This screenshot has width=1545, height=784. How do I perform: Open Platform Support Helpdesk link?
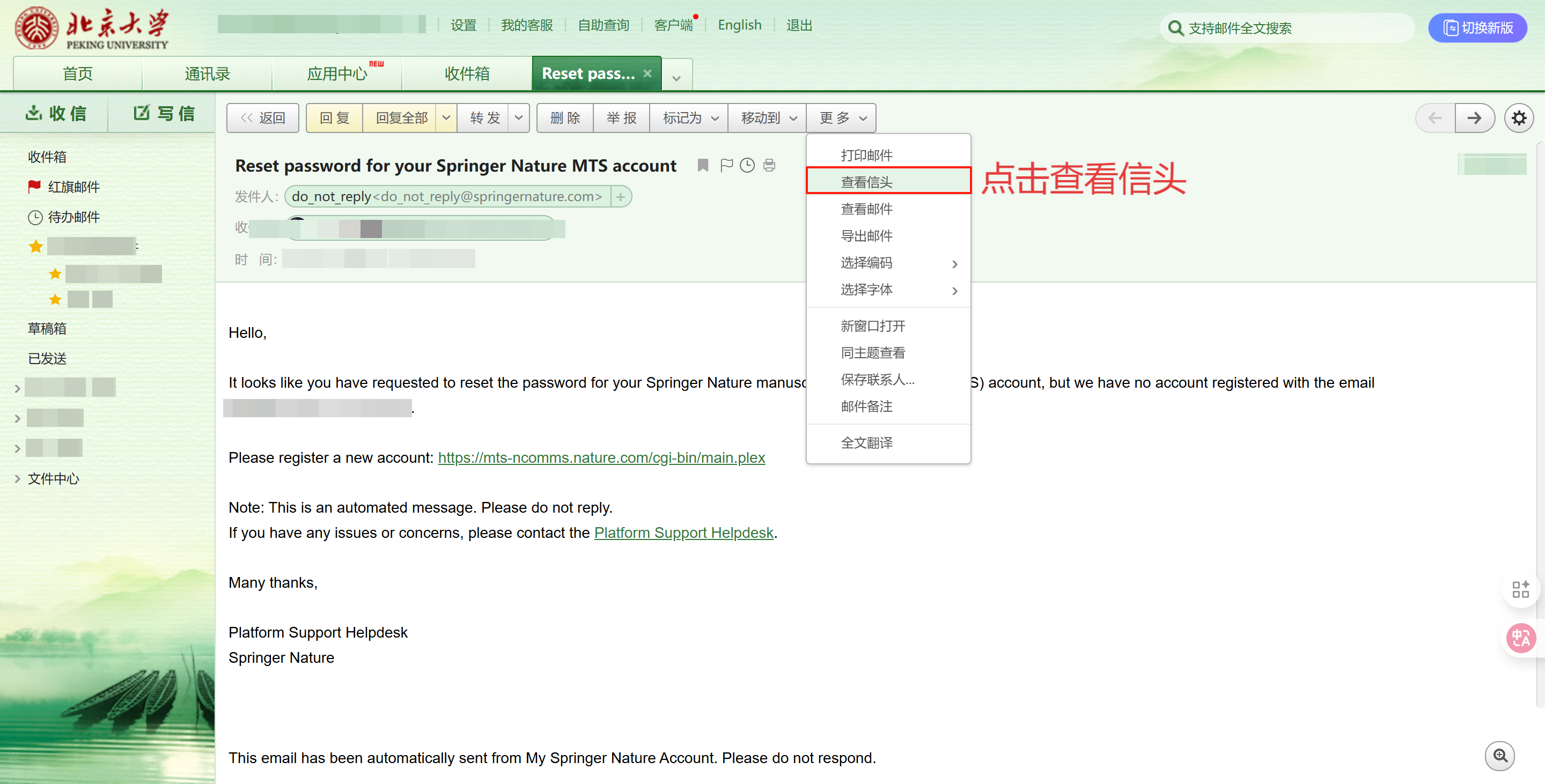click(684, 533)
